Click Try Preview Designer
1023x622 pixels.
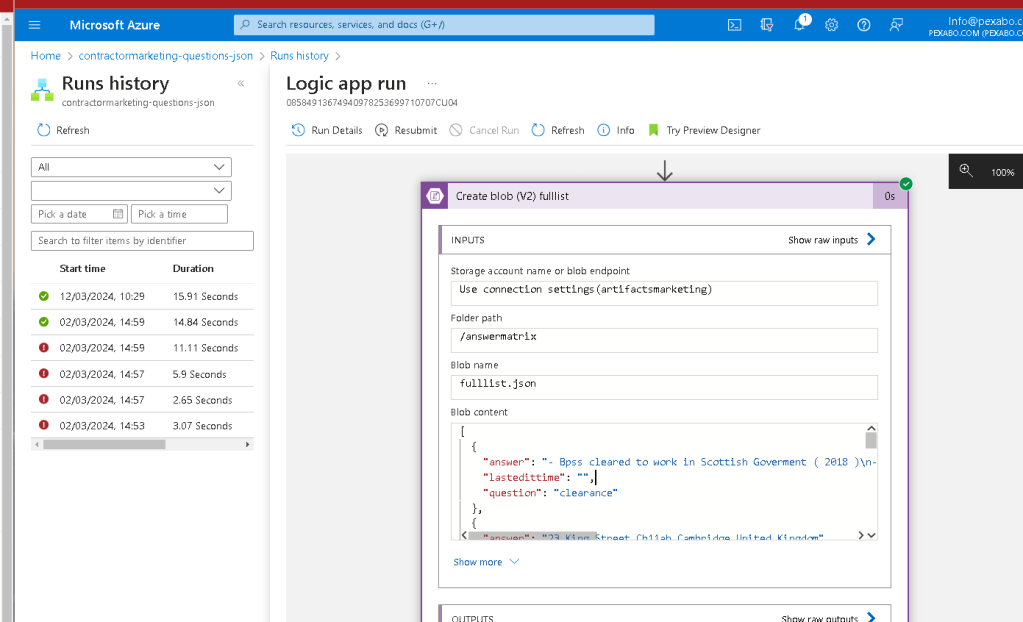coord(704,130)
